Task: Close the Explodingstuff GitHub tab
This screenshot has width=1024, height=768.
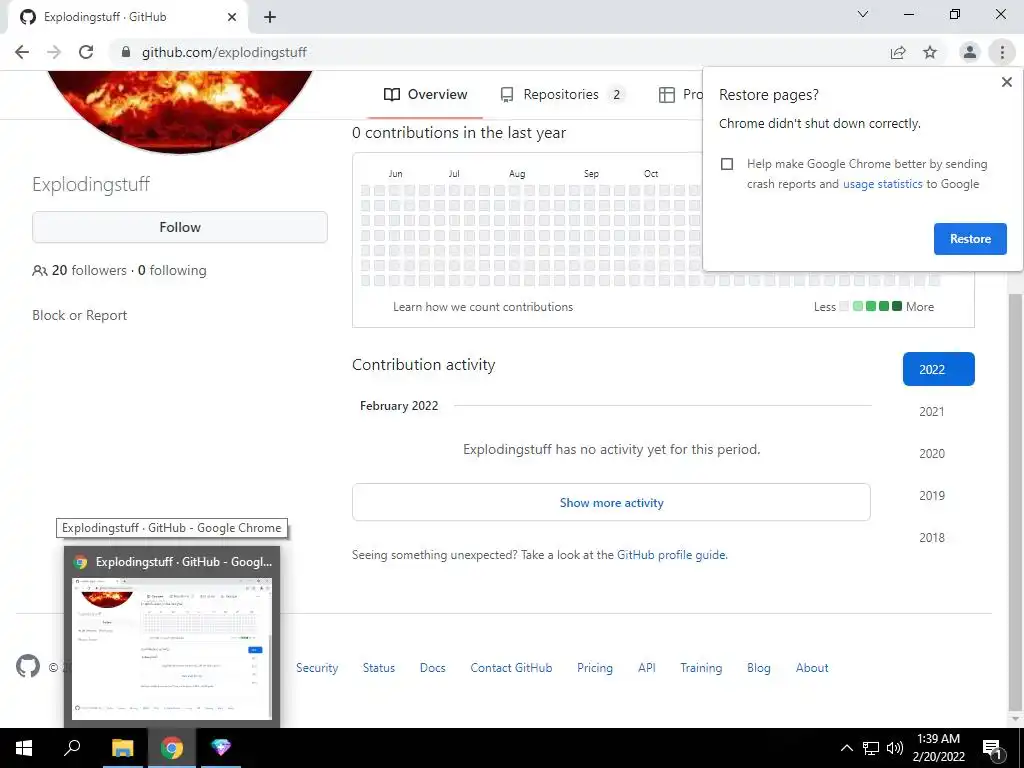Action: [232, 17]
